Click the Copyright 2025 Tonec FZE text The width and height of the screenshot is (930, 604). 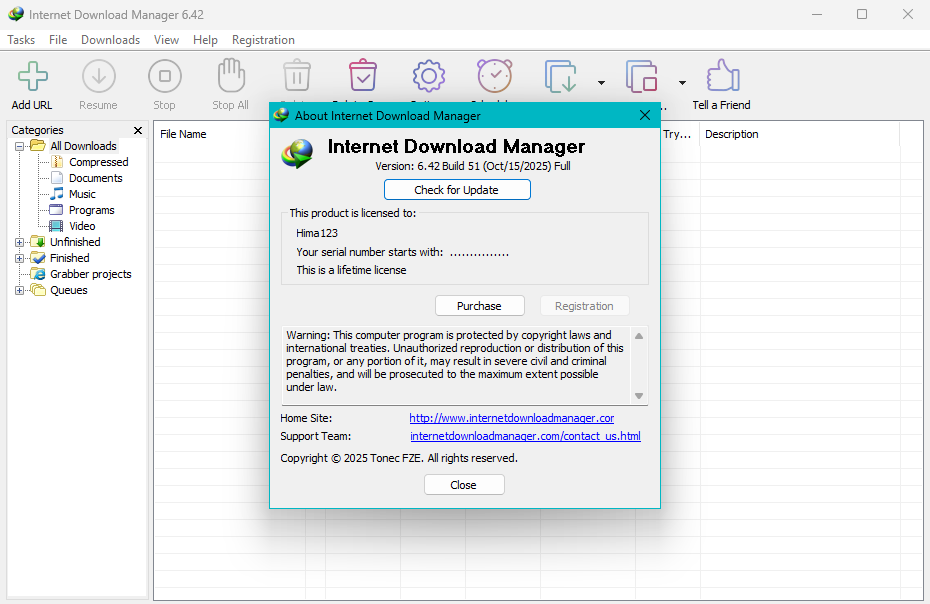[399, 458]
